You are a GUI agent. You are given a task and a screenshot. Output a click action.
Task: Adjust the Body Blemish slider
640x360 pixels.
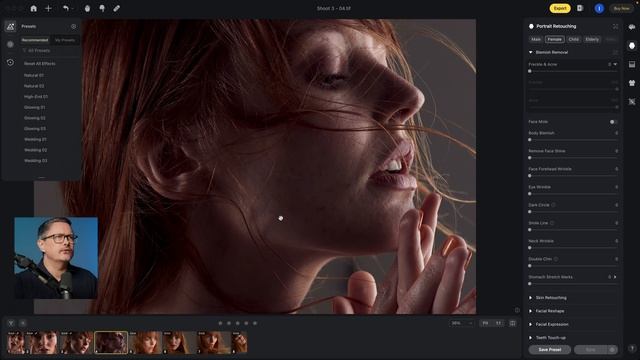click(573, 140)
